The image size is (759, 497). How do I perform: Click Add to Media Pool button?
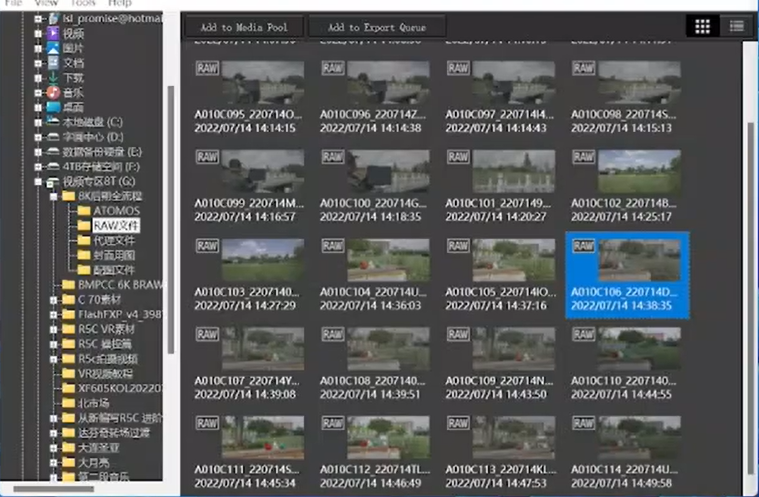tap(244, 27)
